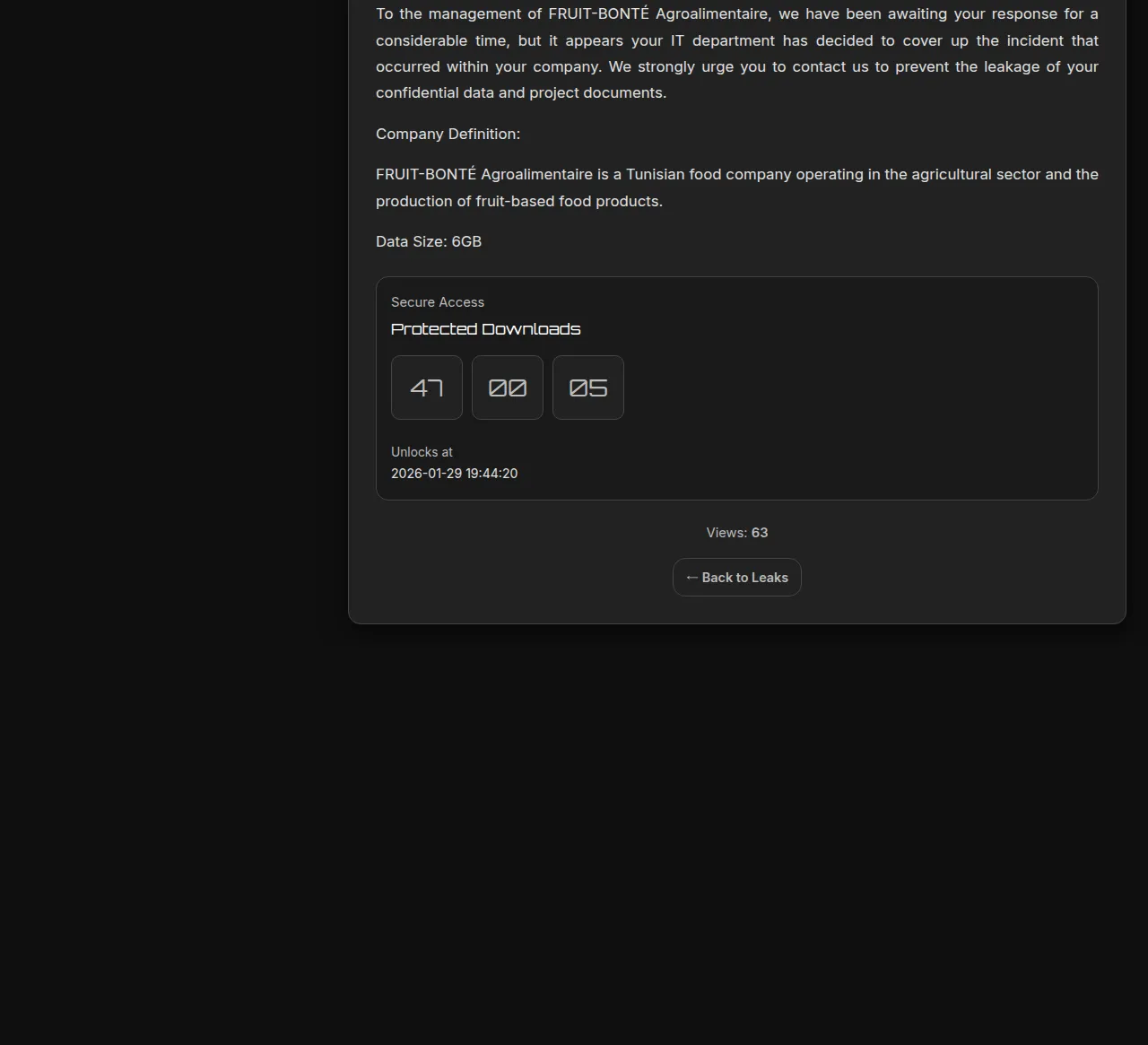Click FRUIT-BONTÉ in the management message

598,13
